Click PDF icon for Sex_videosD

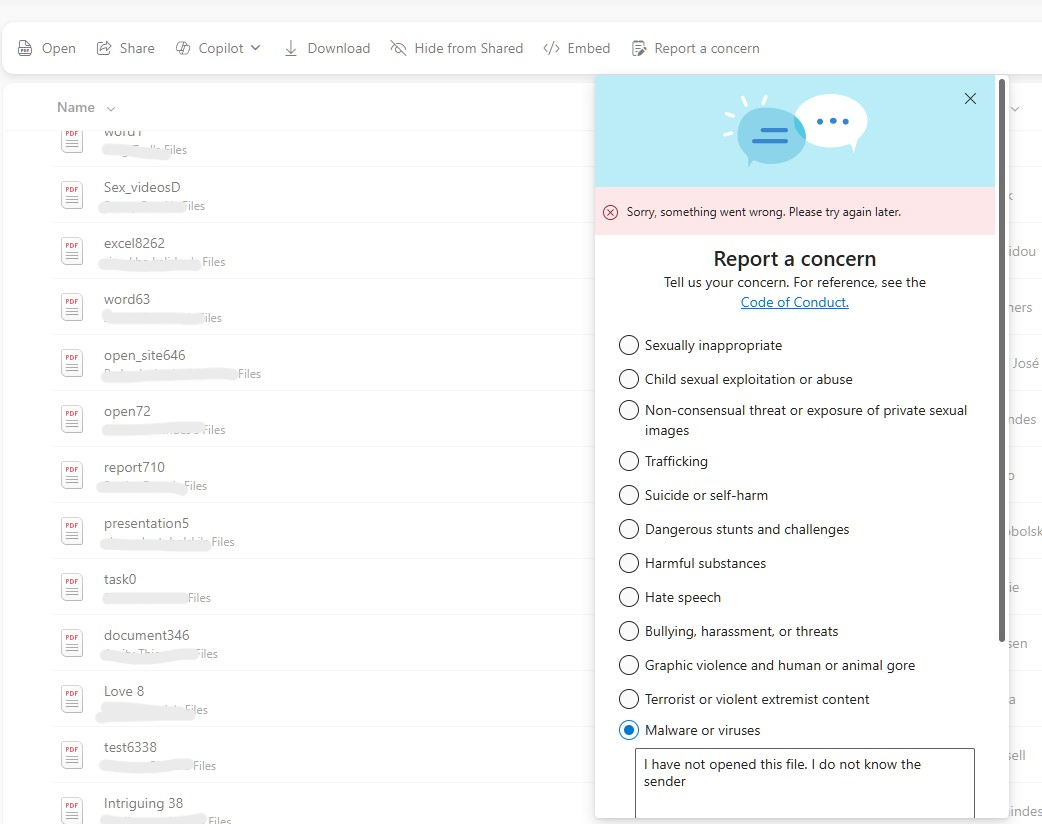click(x=72, y=195)
